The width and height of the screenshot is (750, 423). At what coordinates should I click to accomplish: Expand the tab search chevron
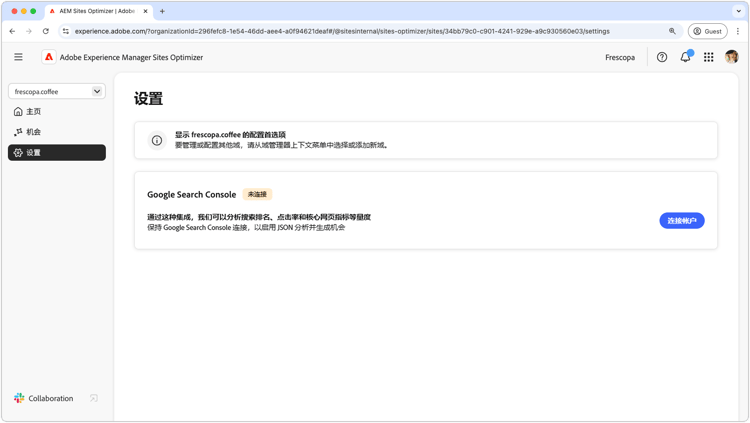tap(738, 11)
